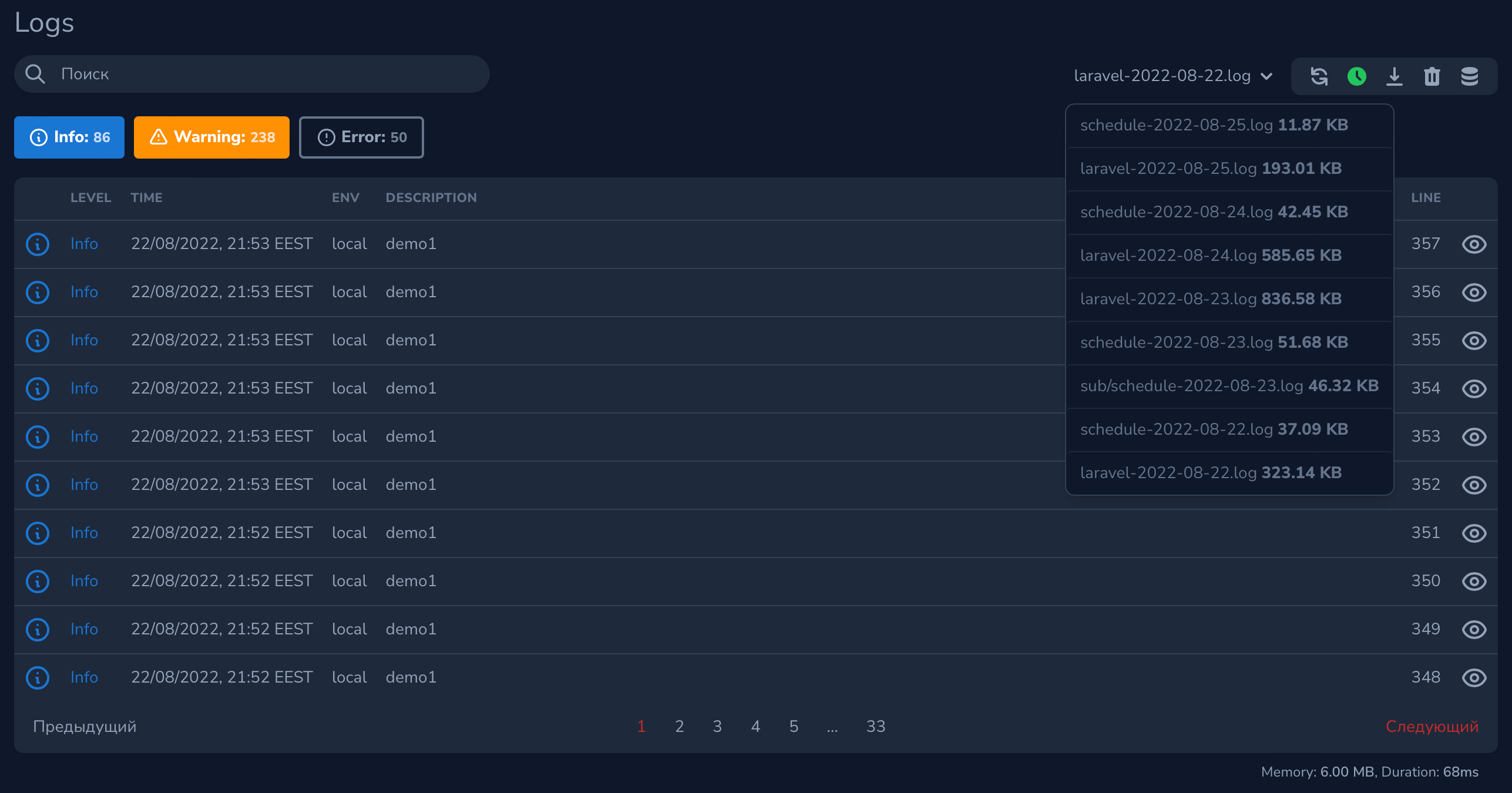Filter logs by Warning level
This screenshot has width=1512, height=793.
211,137
